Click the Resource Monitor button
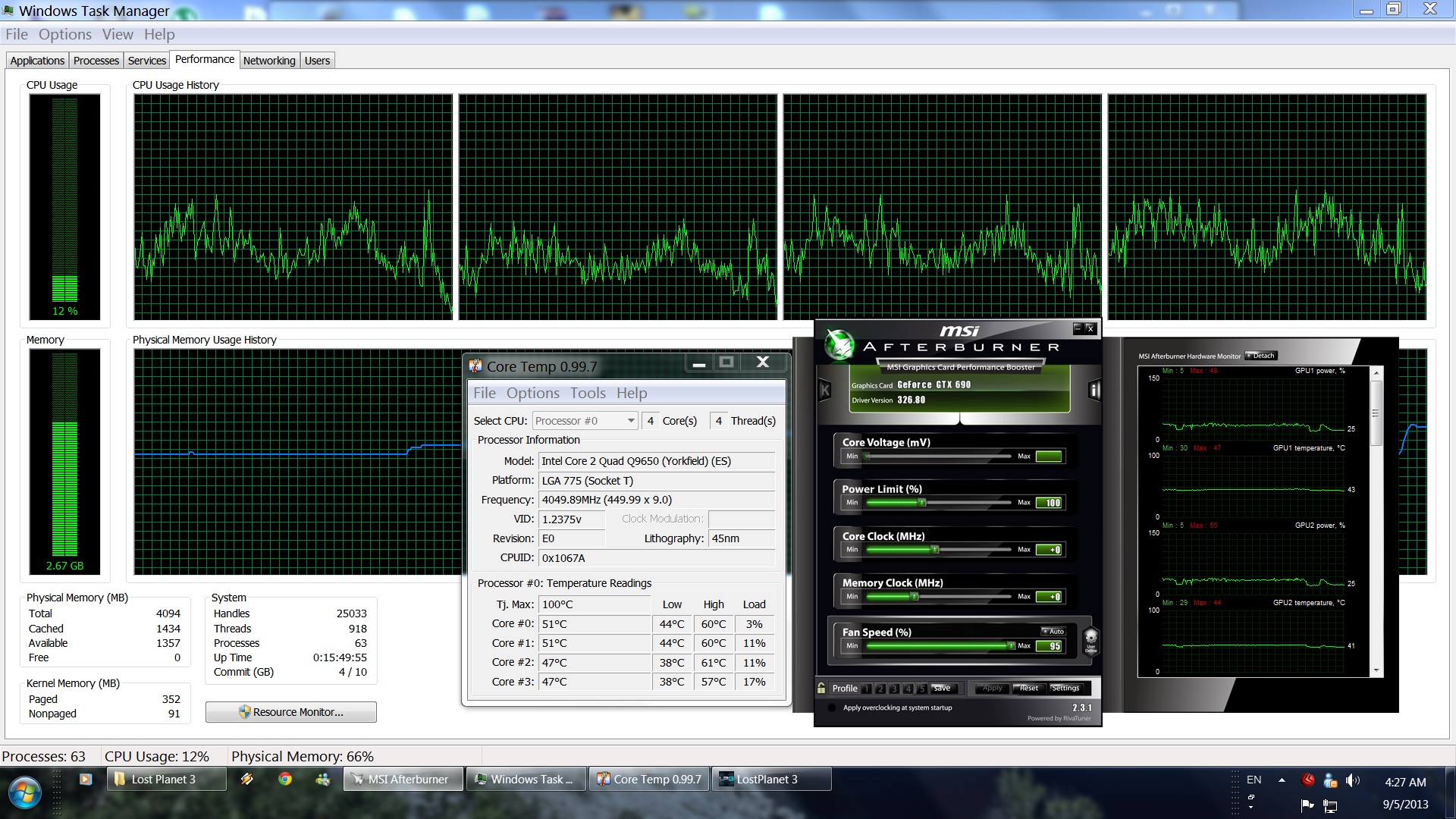Image resolution: width=1456 pixels, height=819 pixels. 291,712
